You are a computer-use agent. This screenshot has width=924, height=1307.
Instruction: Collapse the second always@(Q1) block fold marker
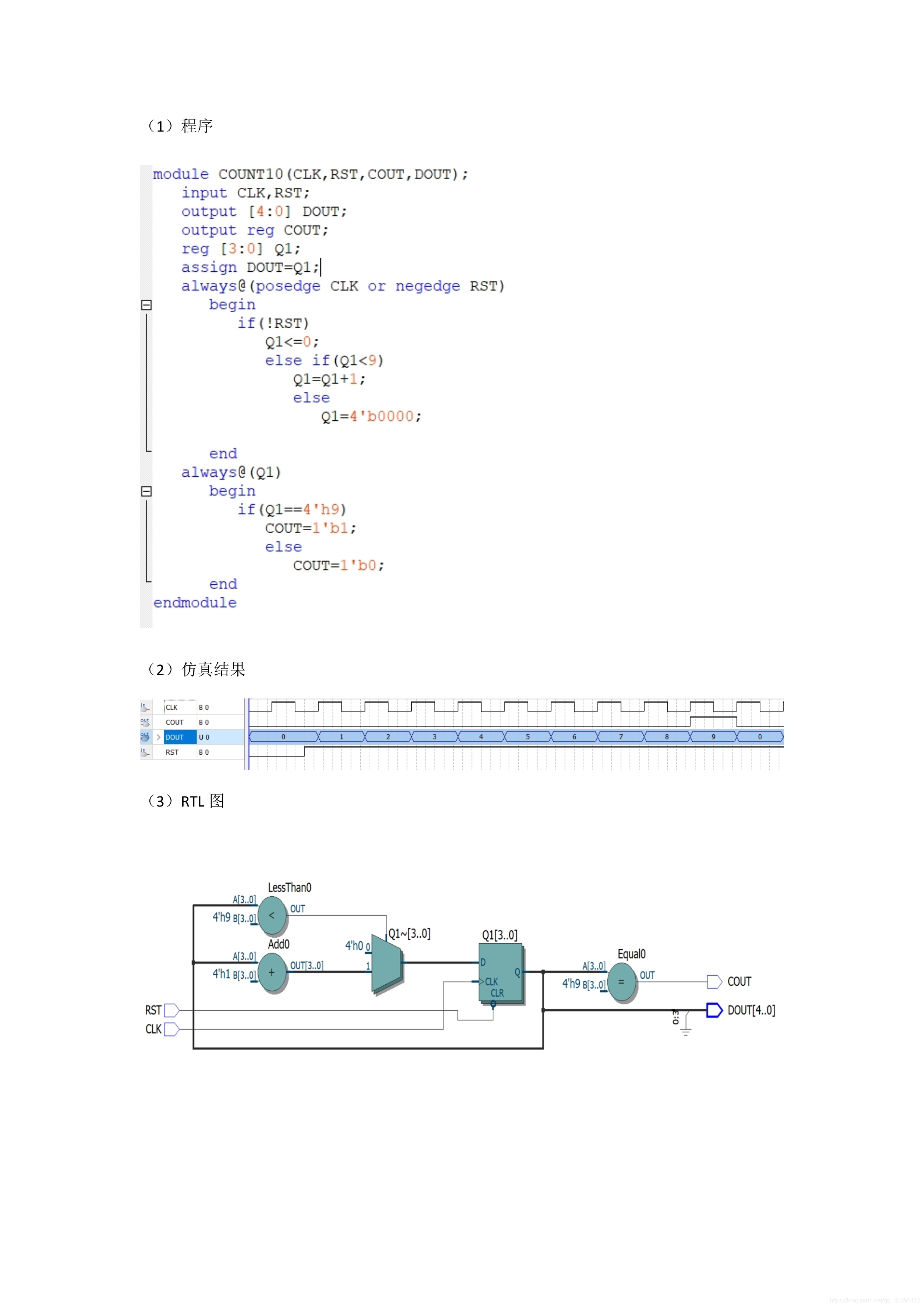pos(146,491)
